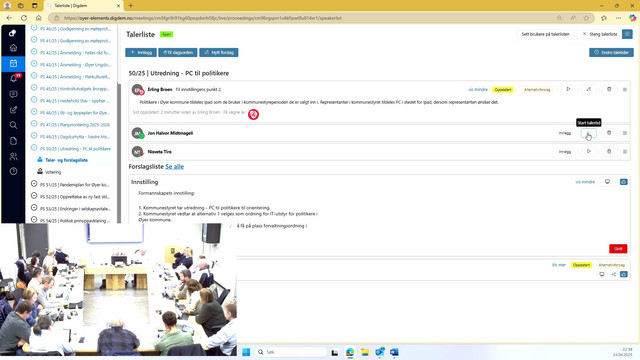Delete Niveta Tiro from speaker list
This screenshot has width=640, height=360.
609,151
